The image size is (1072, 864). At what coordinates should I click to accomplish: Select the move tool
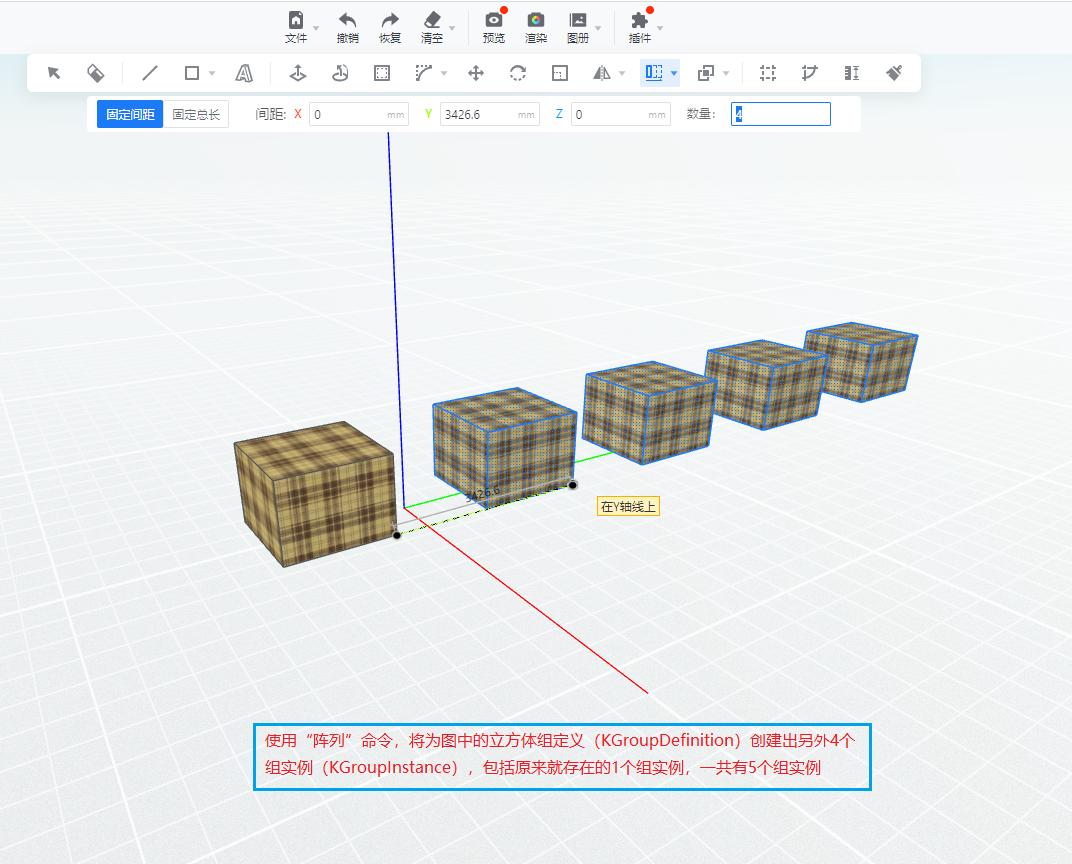[476, 72]
